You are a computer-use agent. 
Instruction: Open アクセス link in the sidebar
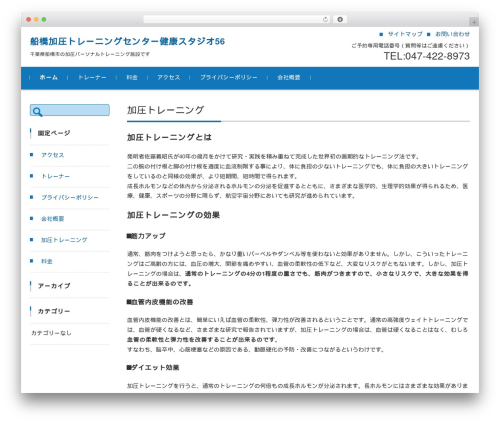(53, 155)
